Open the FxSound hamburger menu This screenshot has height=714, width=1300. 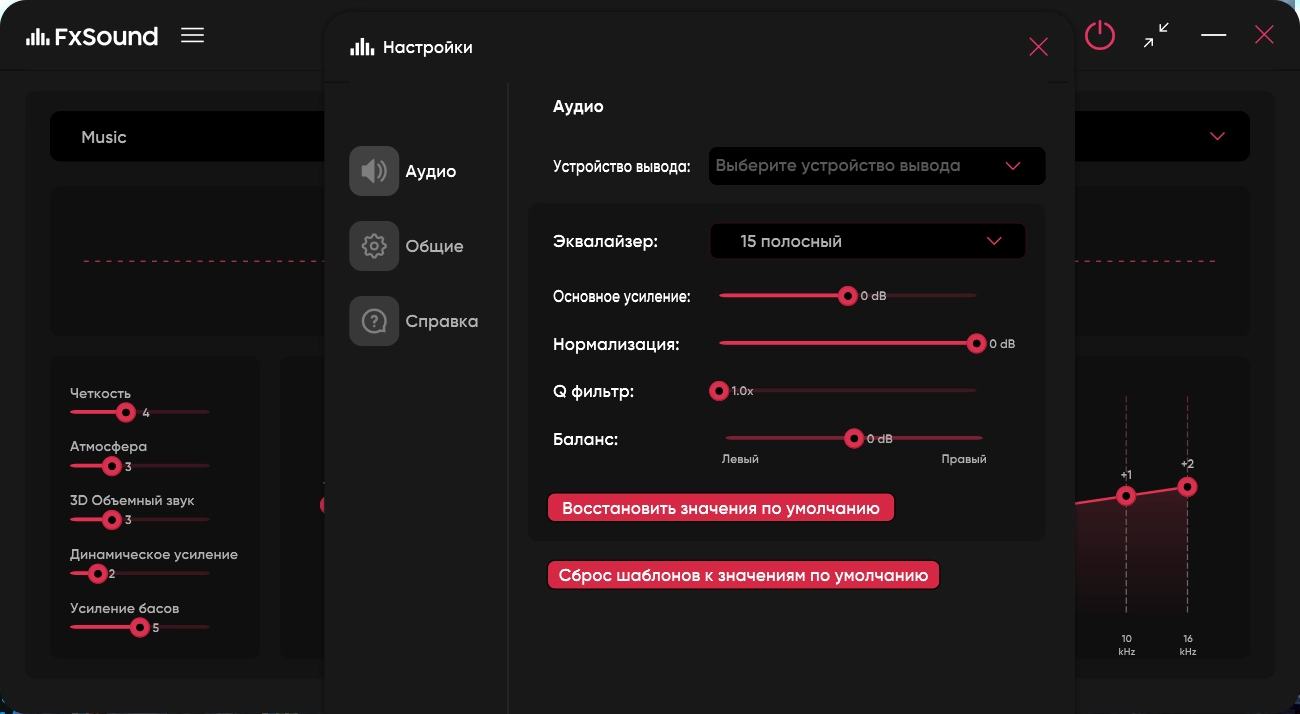(192, 36)
